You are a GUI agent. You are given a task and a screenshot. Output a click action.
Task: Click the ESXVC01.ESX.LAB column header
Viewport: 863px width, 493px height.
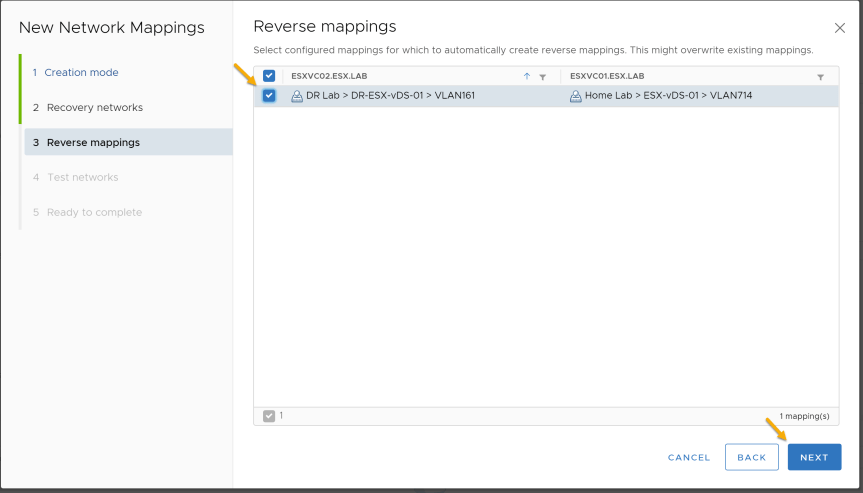point(607,76)
